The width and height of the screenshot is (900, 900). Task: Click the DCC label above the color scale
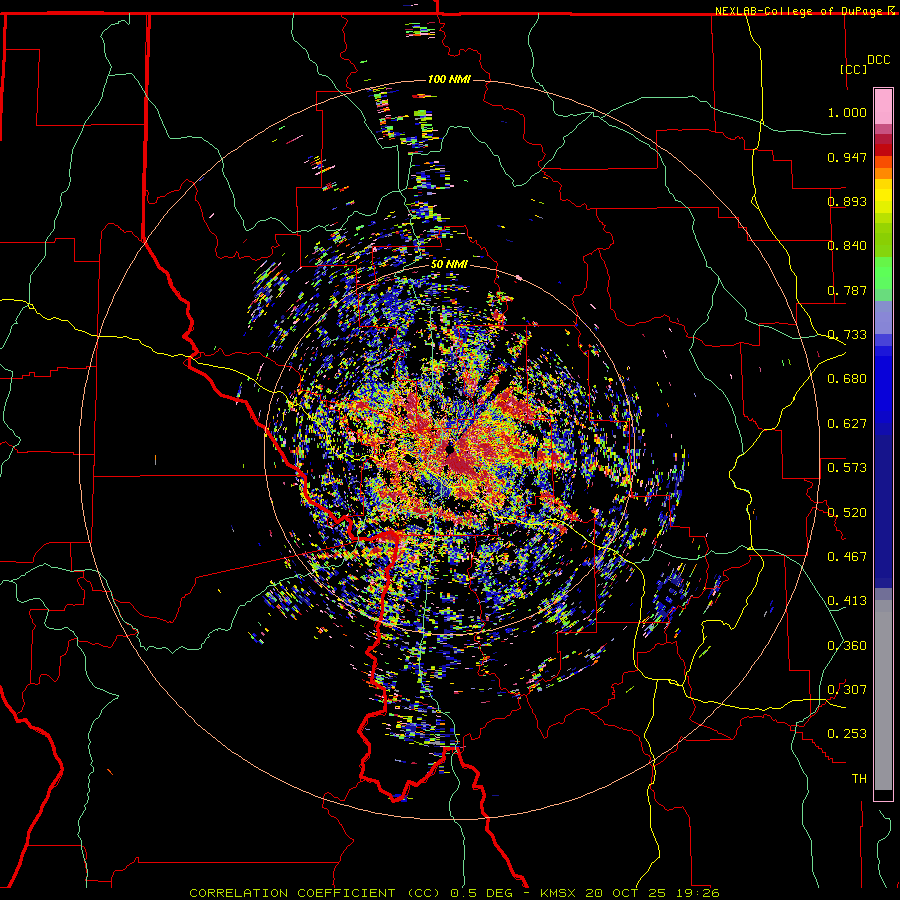[878, 60]
